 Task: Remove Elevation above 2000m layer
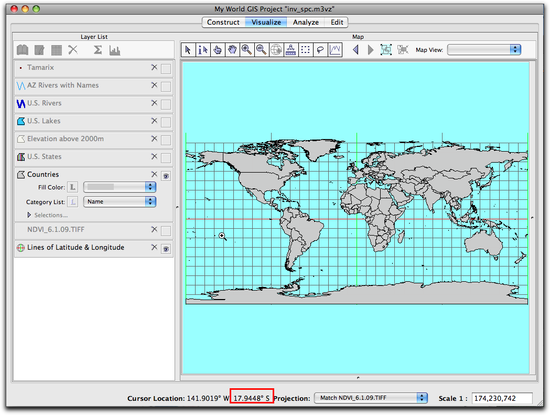(154, 139)
